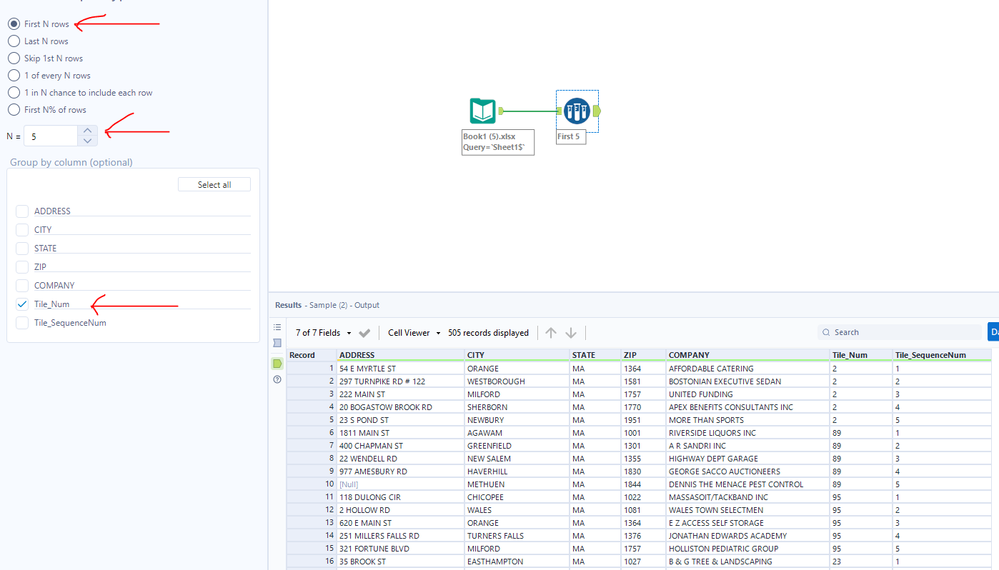Select Last N rows radio button
Screen dimensions: 999x570
pos(13,41)
